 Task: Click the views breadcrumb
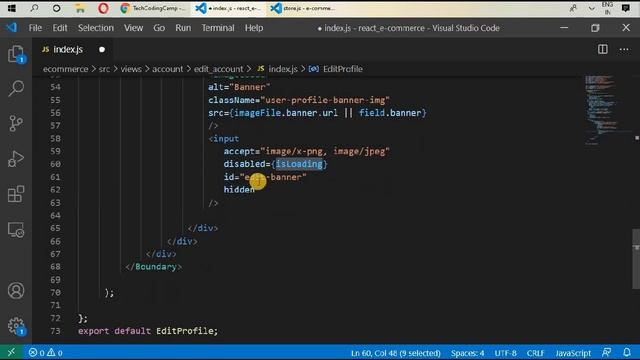(131, 69)
